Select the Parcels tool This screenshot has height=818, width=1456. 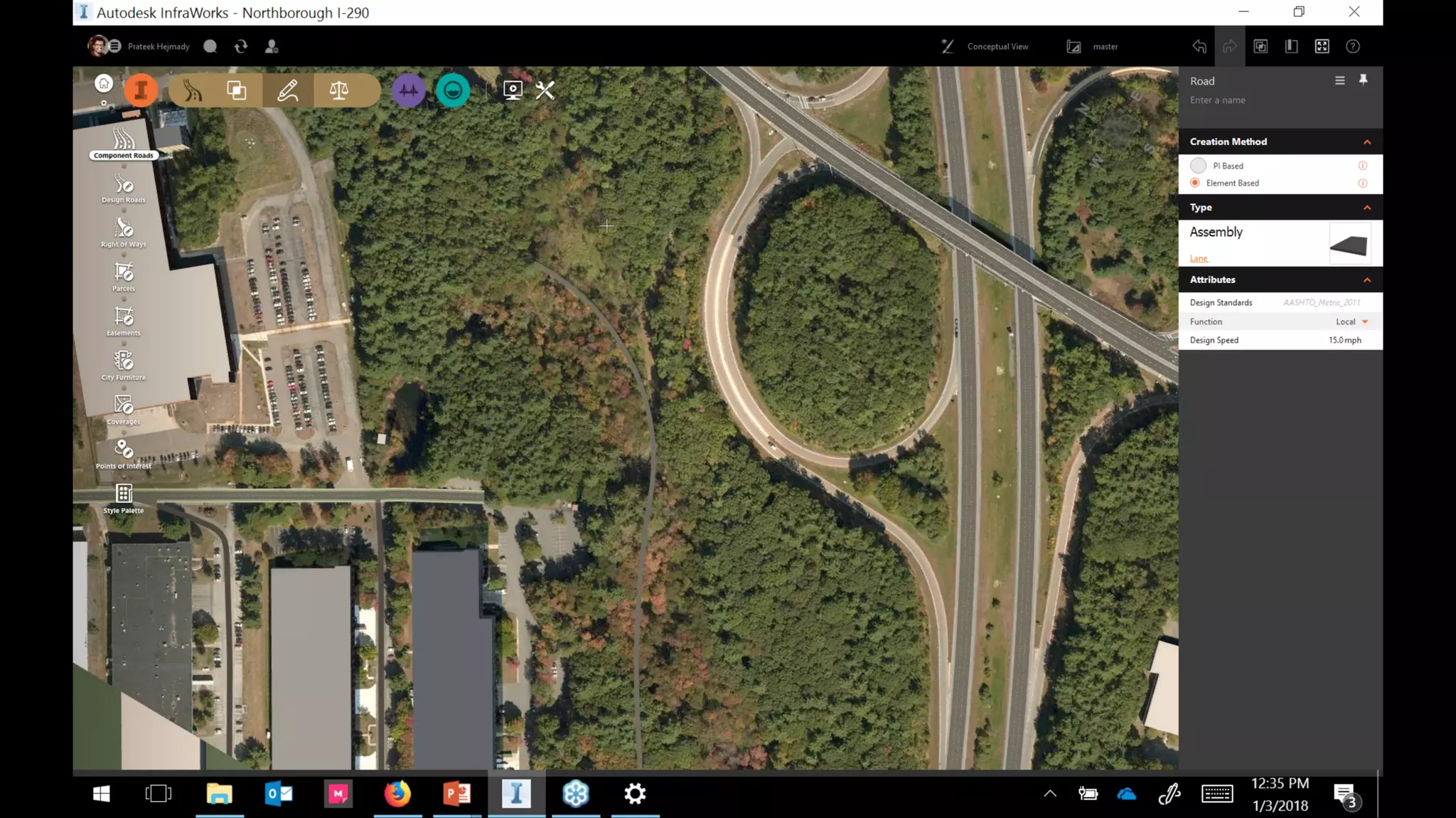pos(124,277)
